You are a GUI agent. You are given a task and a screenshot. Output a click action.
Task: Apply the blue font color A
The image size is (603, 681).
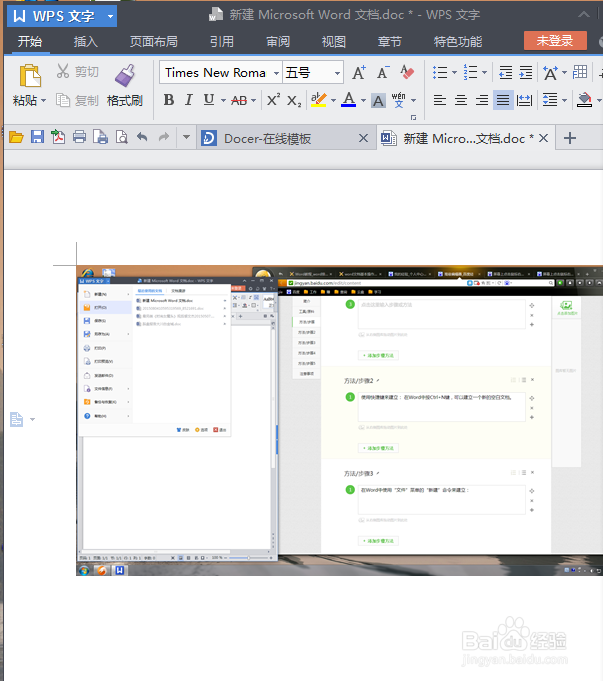pyautogui.click(x=349, y=100)
